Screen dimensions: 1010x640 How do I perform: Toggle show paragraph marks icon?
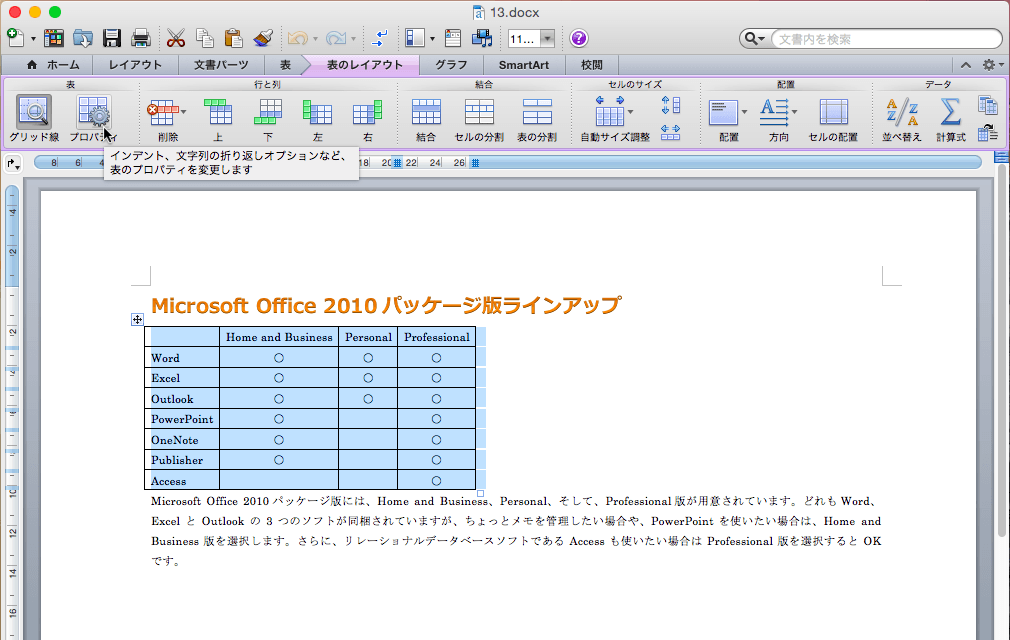point(379,39)
